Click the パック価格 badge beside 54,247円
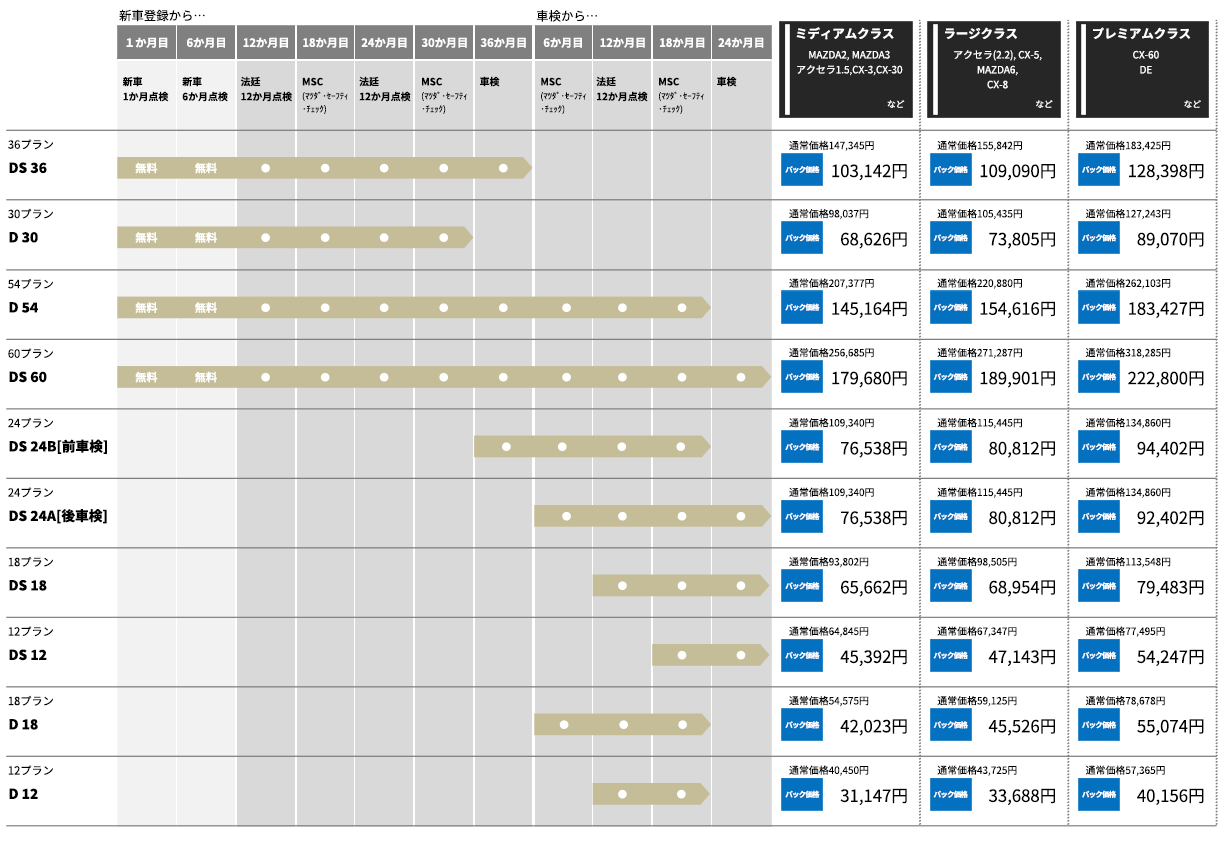This screenshot has height=850, width=1225. [x=1098, y=655]
